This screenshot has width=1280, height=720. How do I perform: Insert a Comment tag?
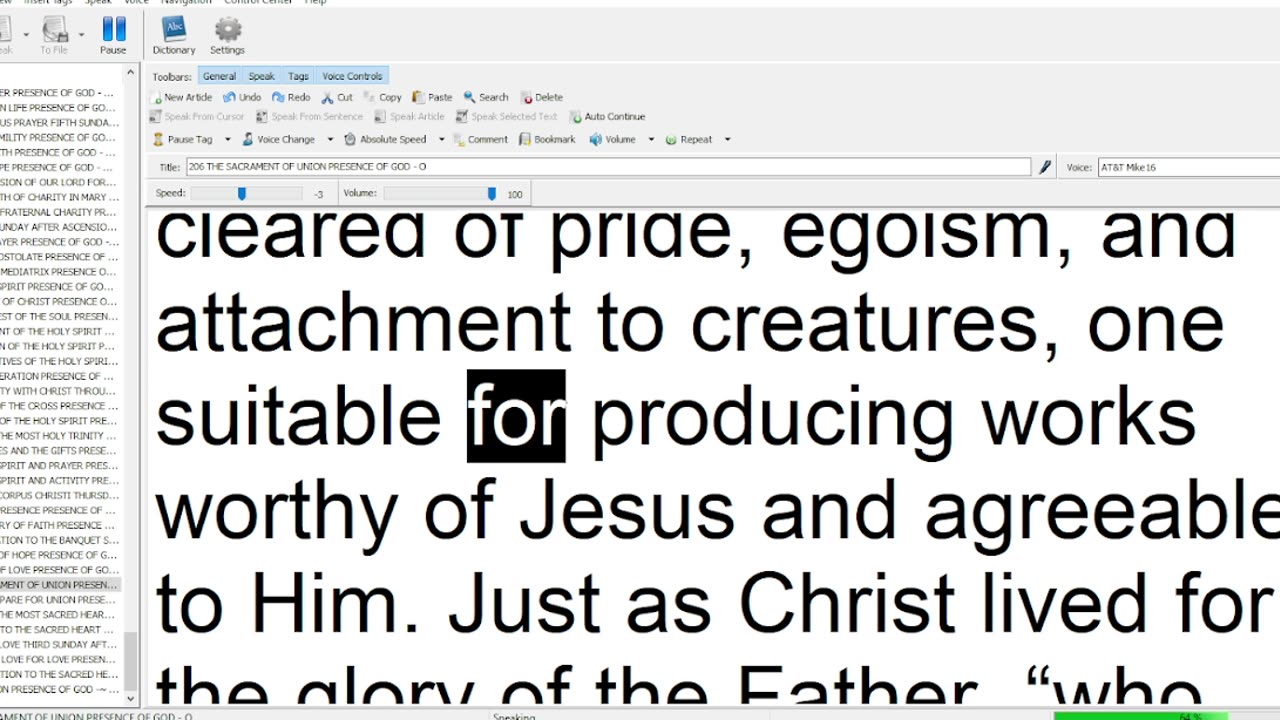tap(481, 139)
